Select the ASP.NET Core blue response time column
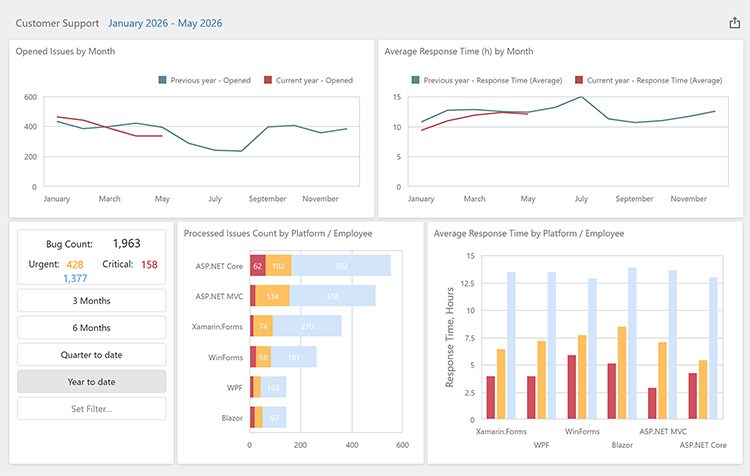This screenshot has width=750, height=476. coord(713,348)
